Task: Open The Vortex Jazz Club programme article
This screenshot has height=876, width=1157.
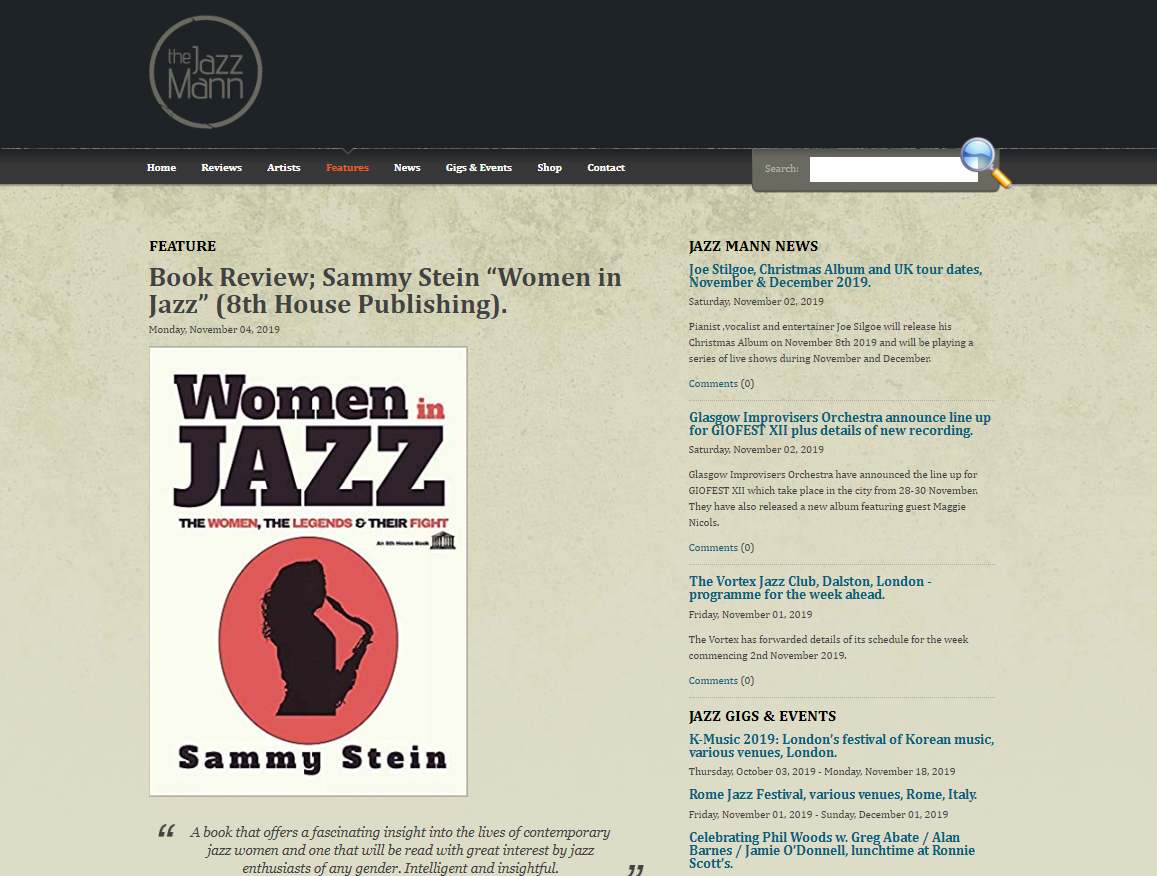Action: (810, 587)
